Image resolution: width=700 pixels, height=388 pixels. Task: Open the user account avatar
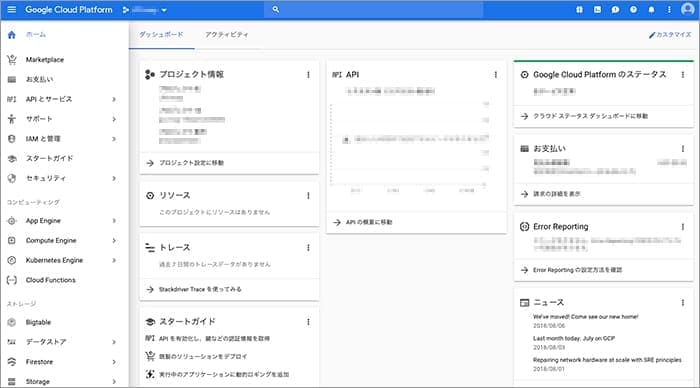688,9
